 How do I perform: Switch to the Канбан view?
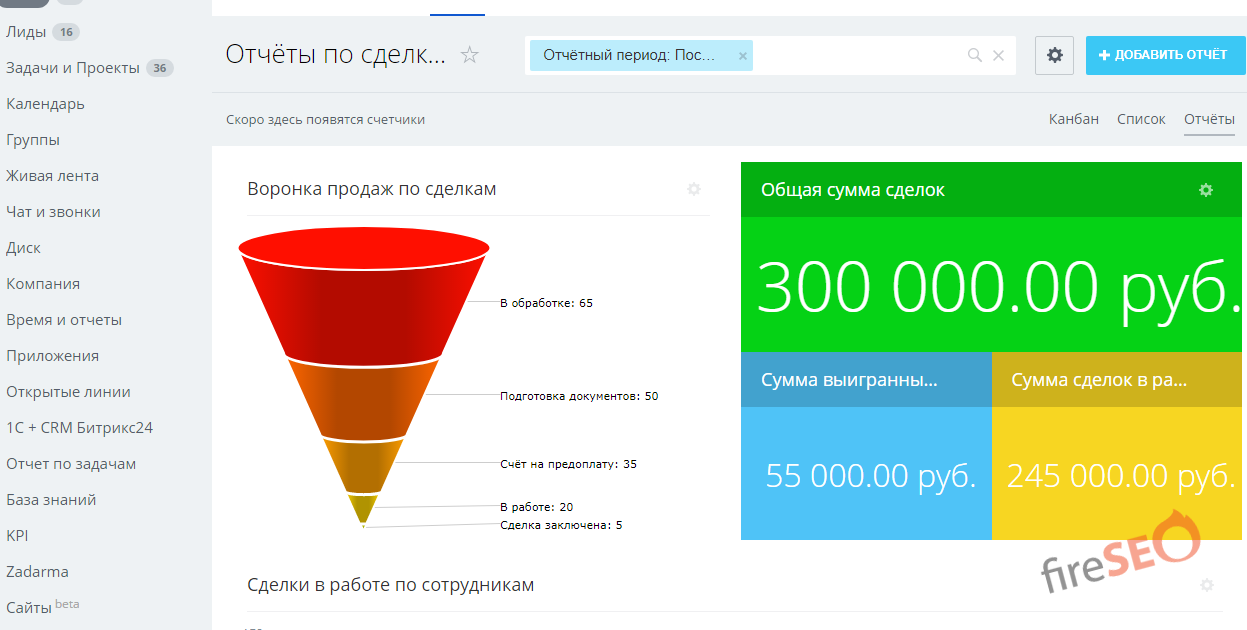click(1073, 119)
